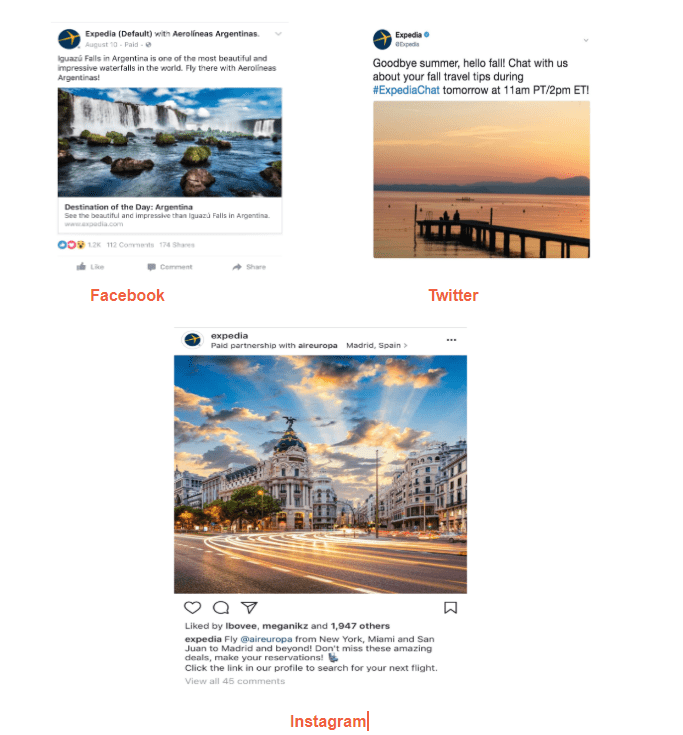Share the Facebook Argentina post

coord(249,267)
